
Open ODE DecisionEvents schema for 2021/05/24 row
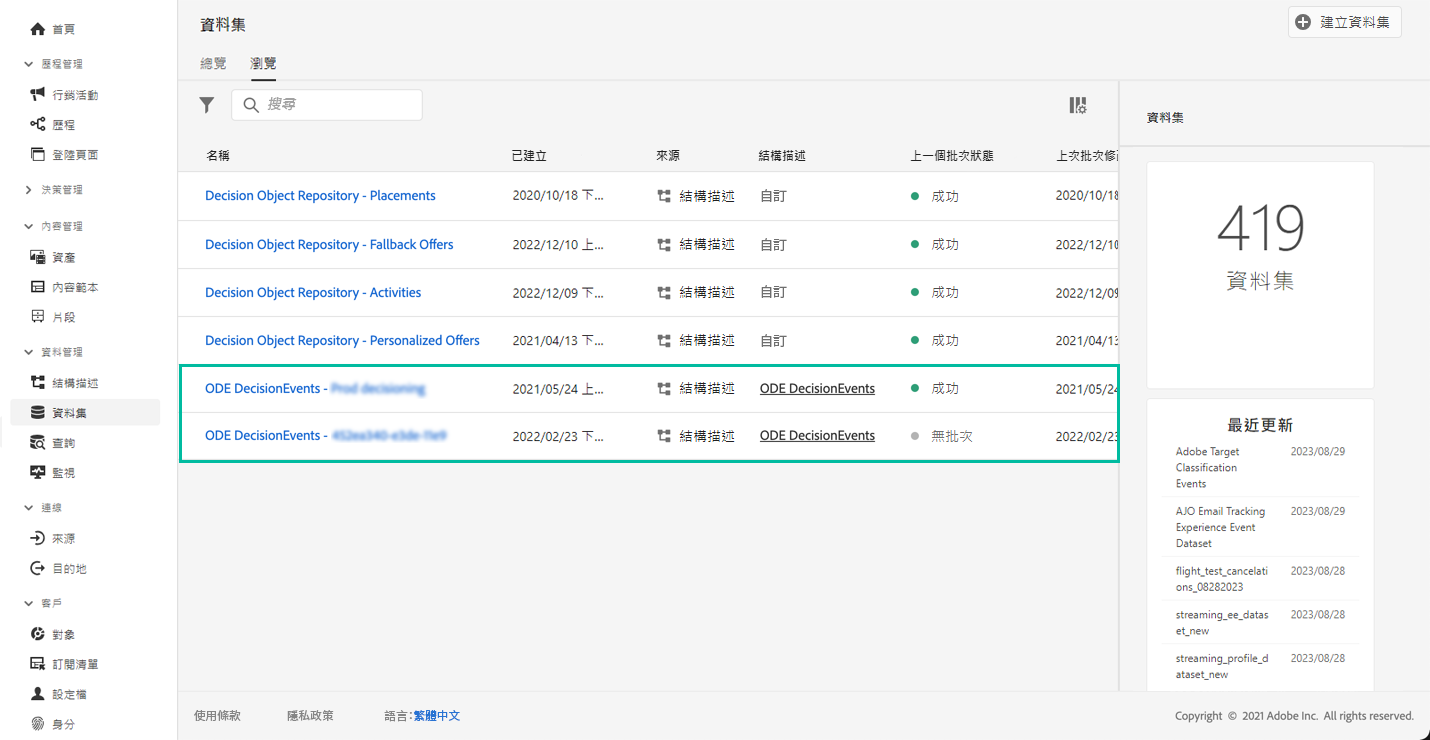click(x=817, y=389)
